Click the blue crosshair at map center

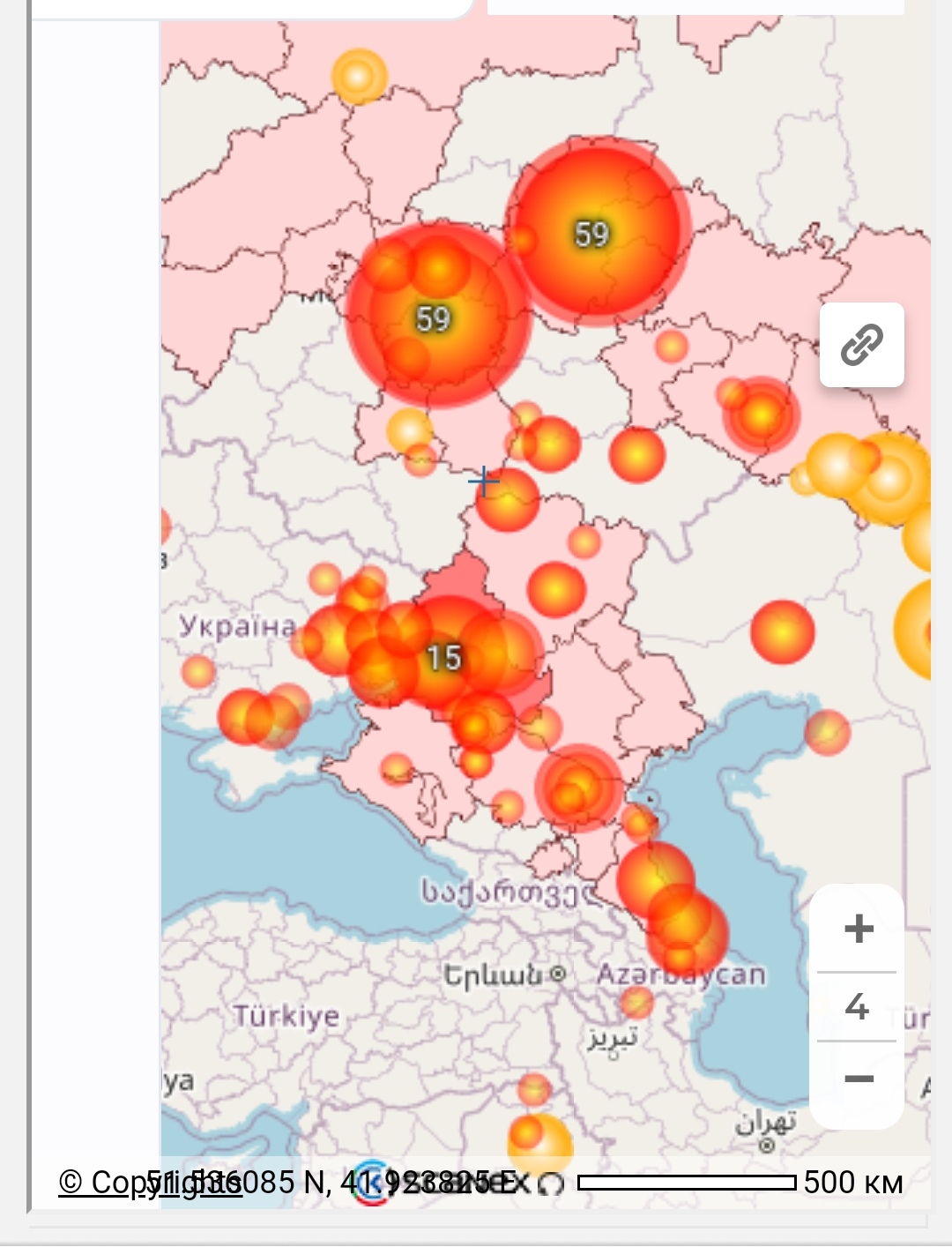point(483,482)
